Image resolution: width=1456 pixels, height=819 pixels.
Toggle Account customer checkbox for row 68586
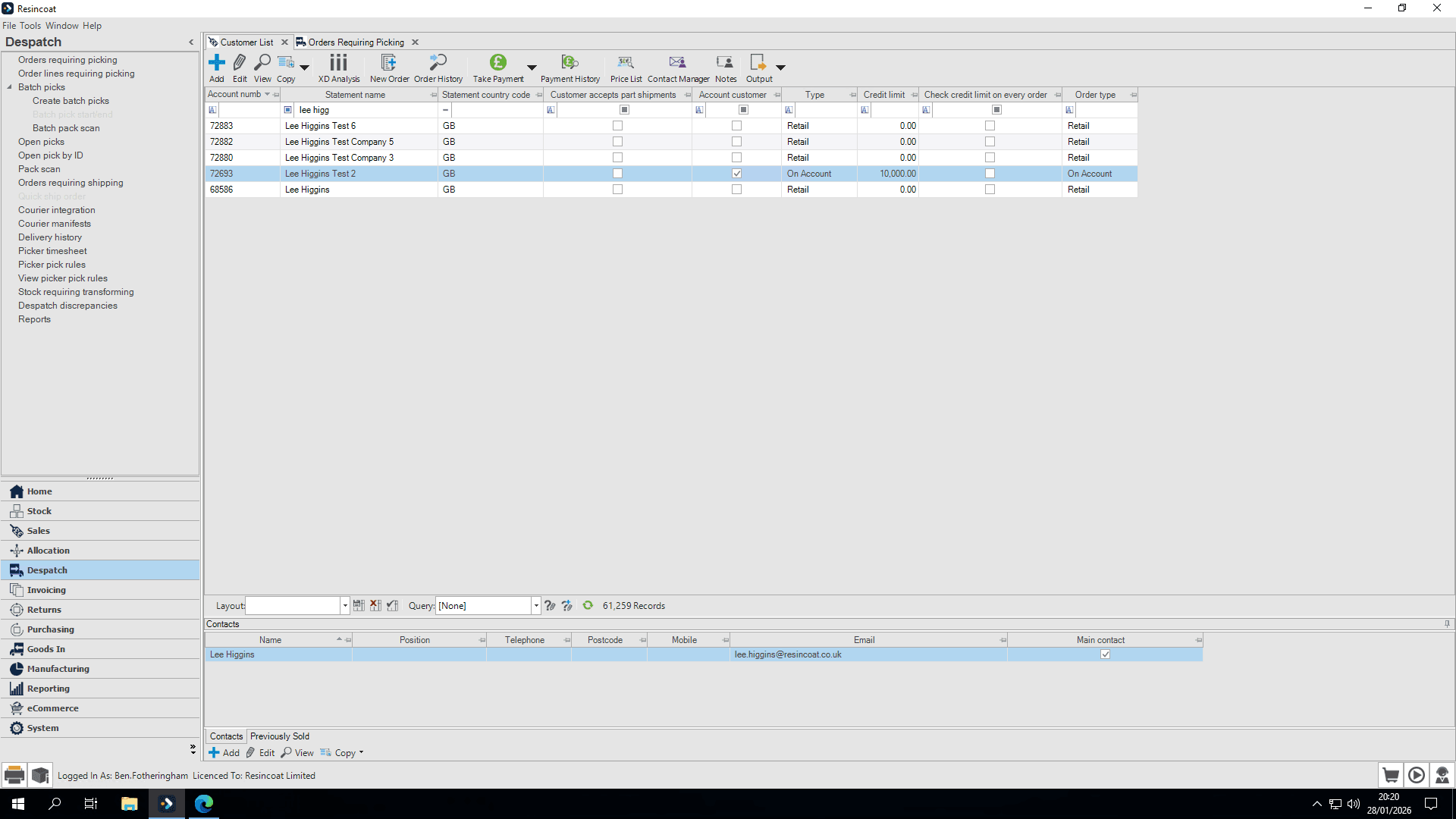tap(736, 190)
